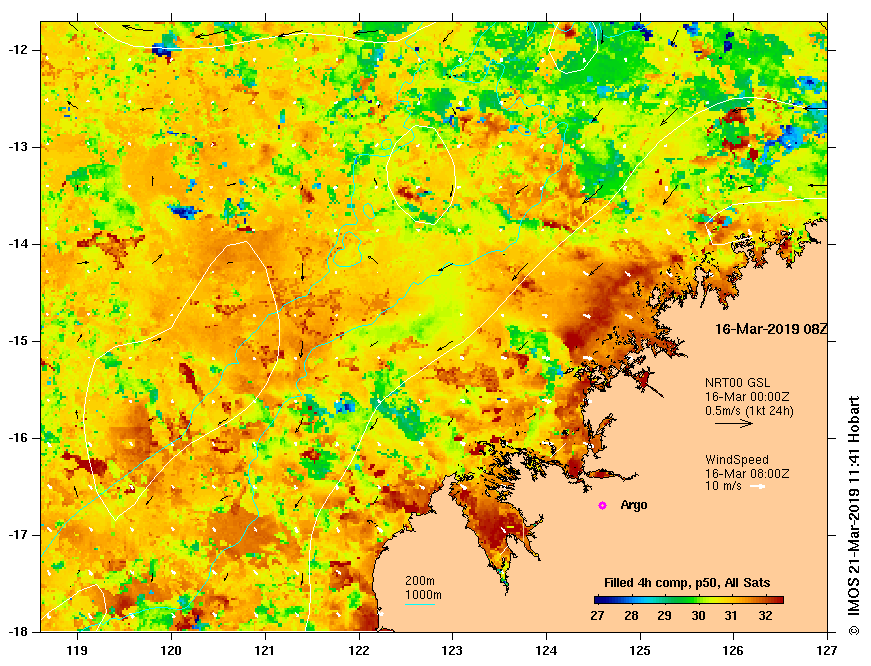Click the '127' longitude axis label
The height and width of the screenshot is (666, 871).
[x=827, y=651]
